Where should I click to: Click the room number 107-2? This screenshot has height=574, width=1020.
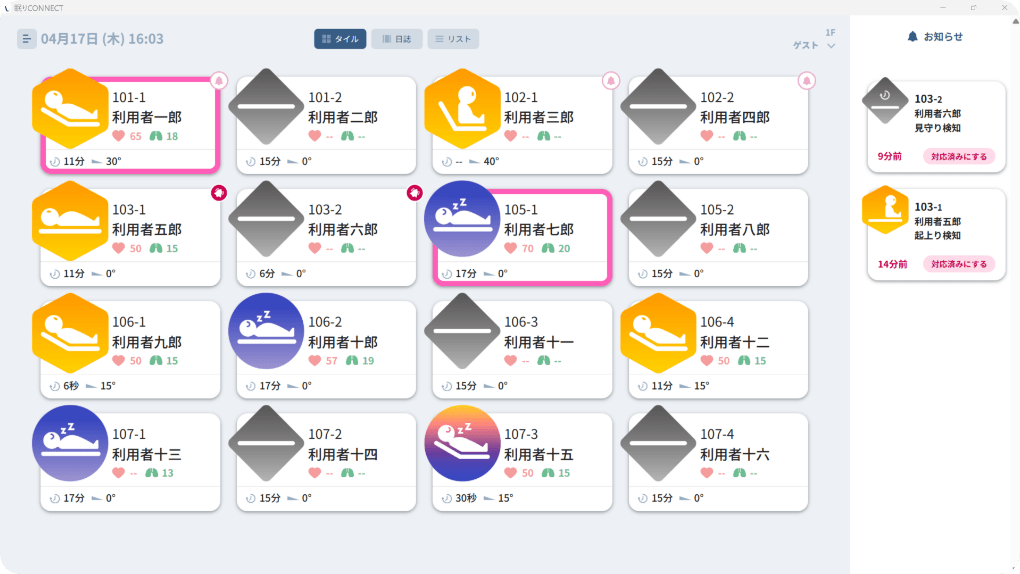325,434
